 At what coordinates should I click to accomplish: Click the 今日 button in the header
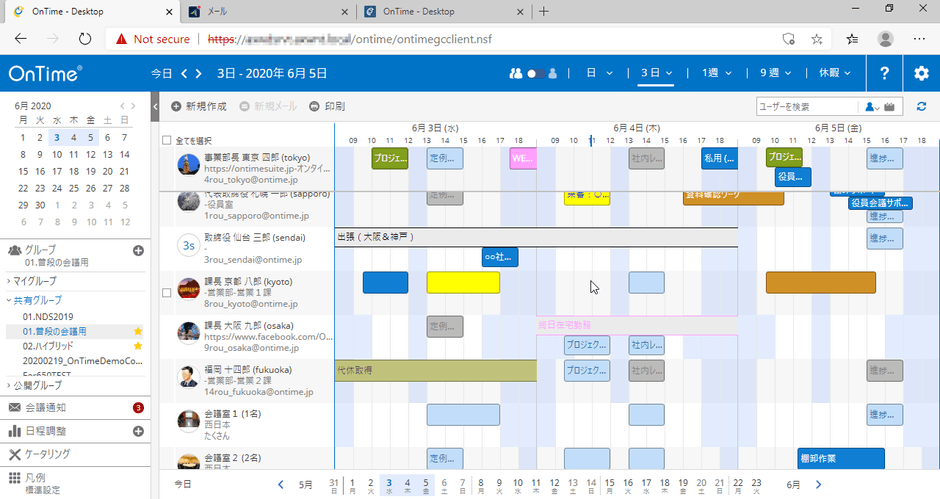[x=161, y=74]
